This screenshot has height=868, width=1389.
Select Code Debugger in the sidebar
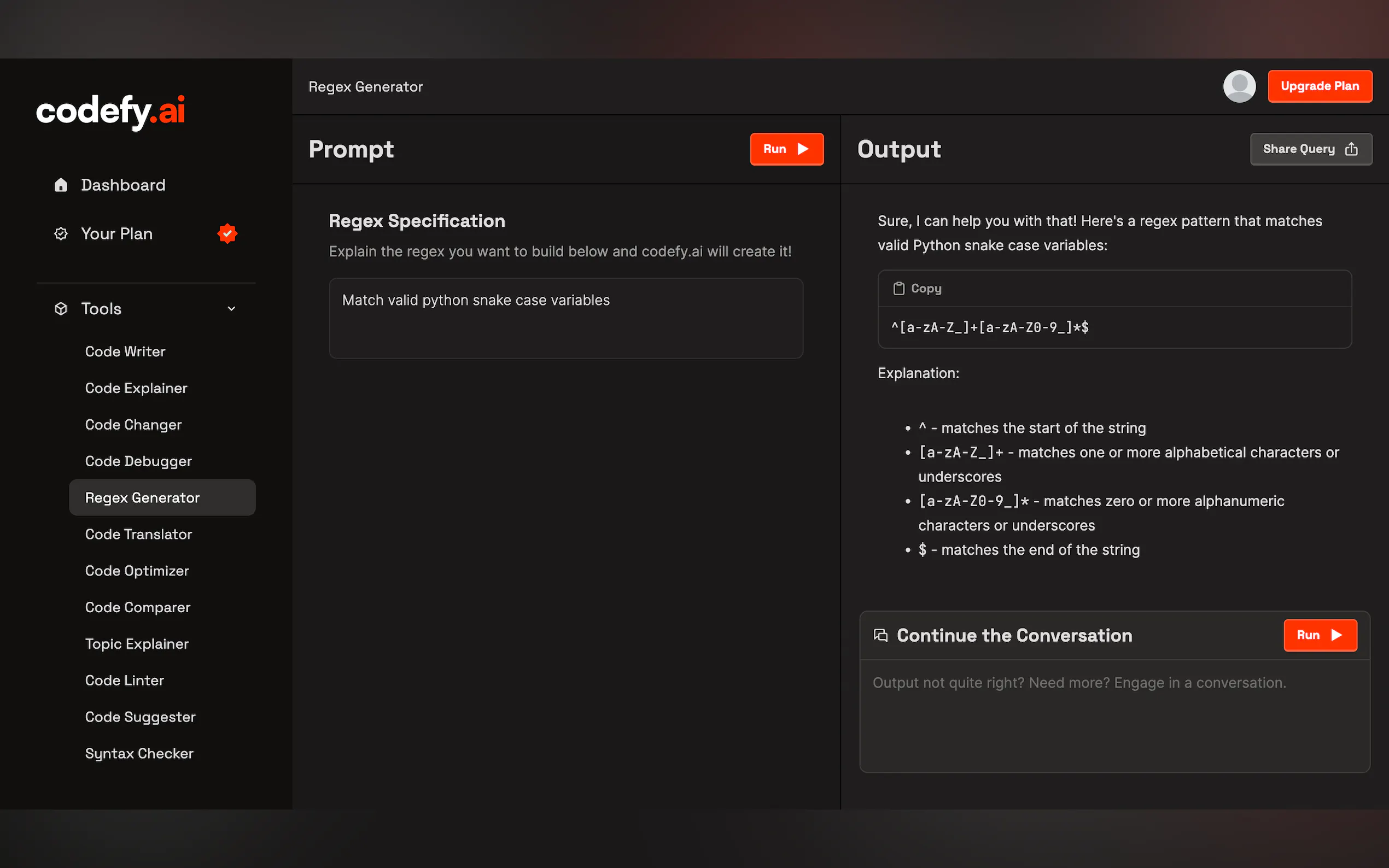[138, 461]
